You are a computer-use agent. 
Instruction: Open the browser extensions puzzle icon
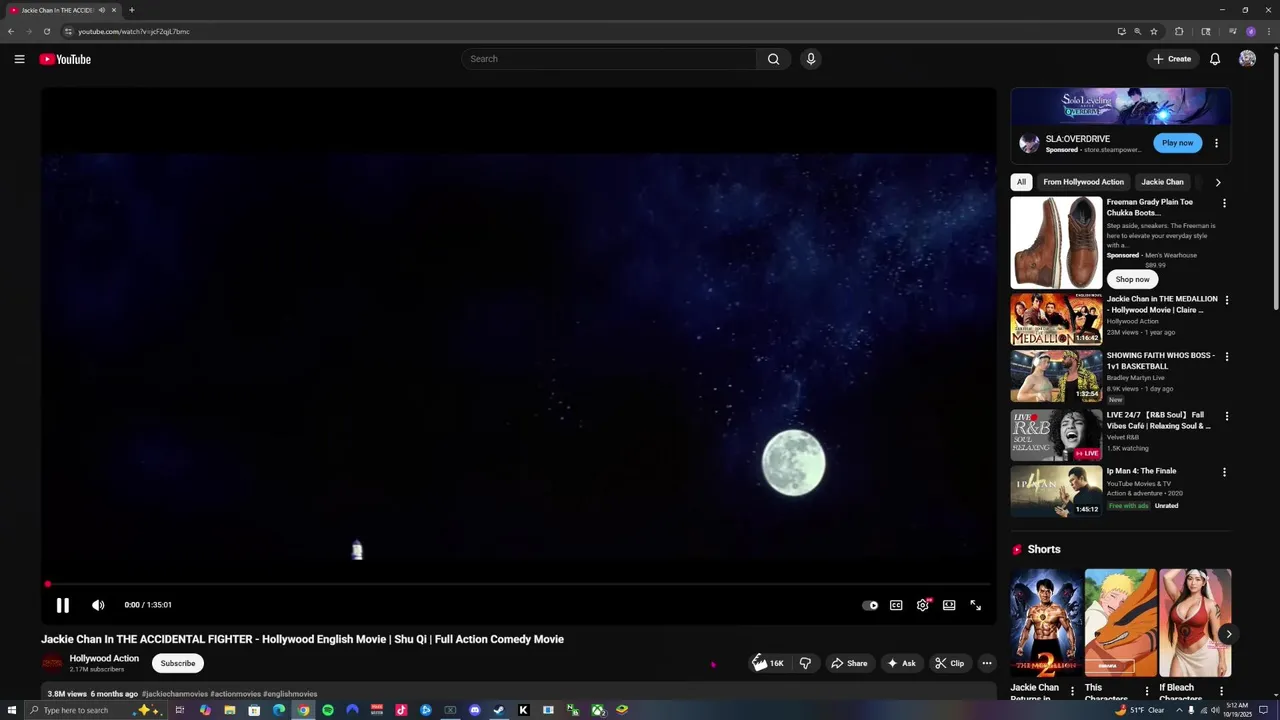click(x=1179, y=31)
